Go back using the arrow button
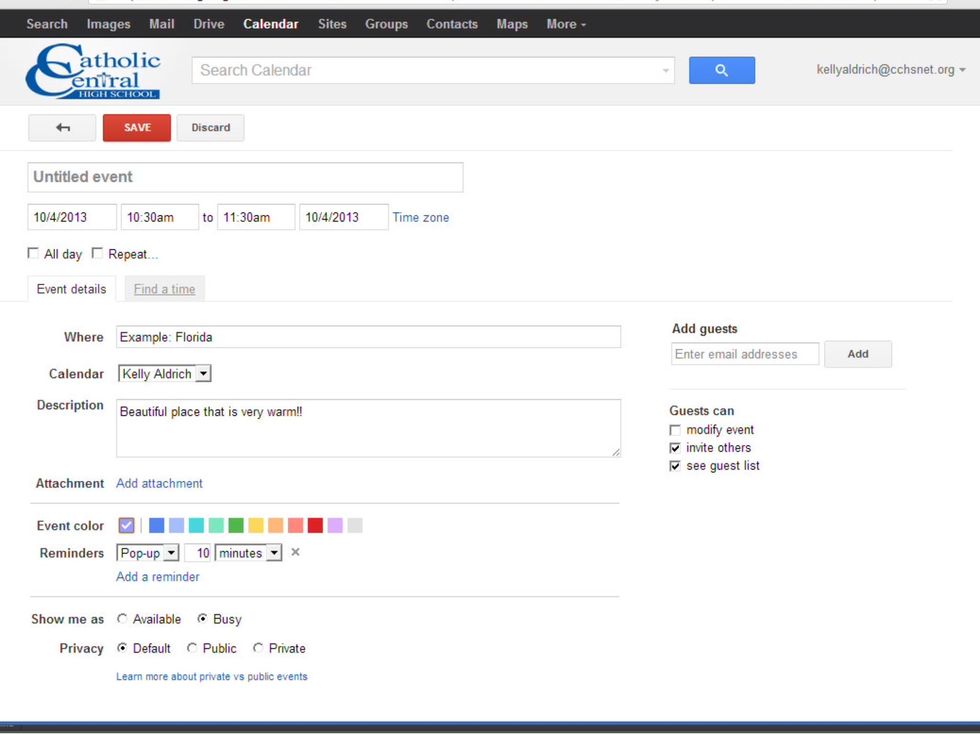 [x=62, y=128]
